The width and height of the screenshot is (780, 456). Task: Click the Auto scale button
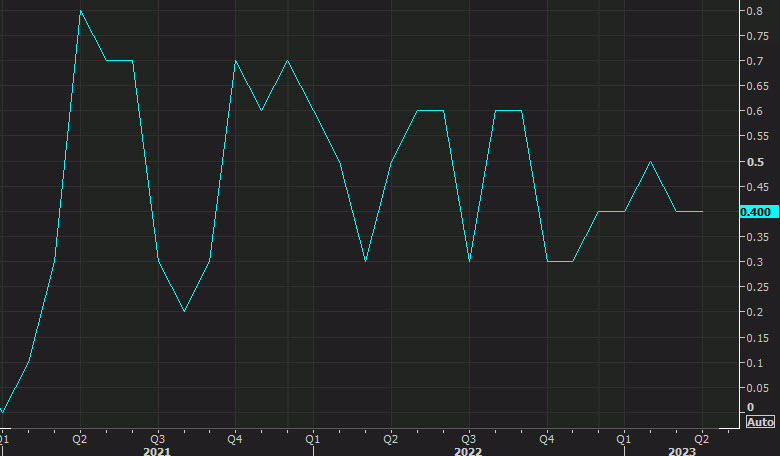[x=761, y=422]
